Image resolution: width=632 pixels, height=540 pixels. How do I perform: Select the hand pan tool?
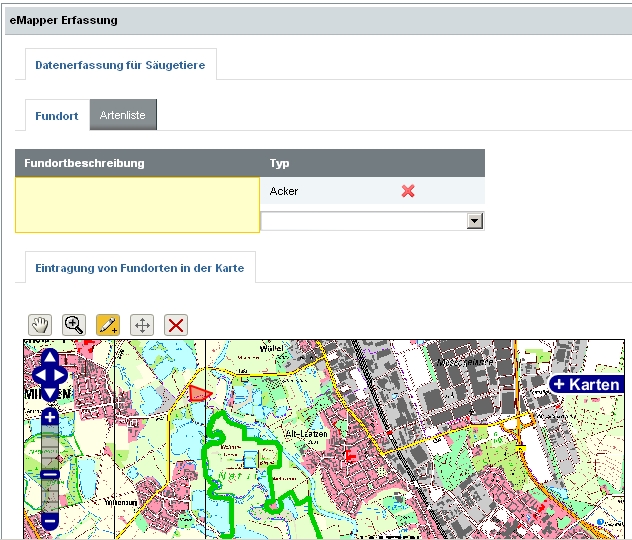click(39, 324)
